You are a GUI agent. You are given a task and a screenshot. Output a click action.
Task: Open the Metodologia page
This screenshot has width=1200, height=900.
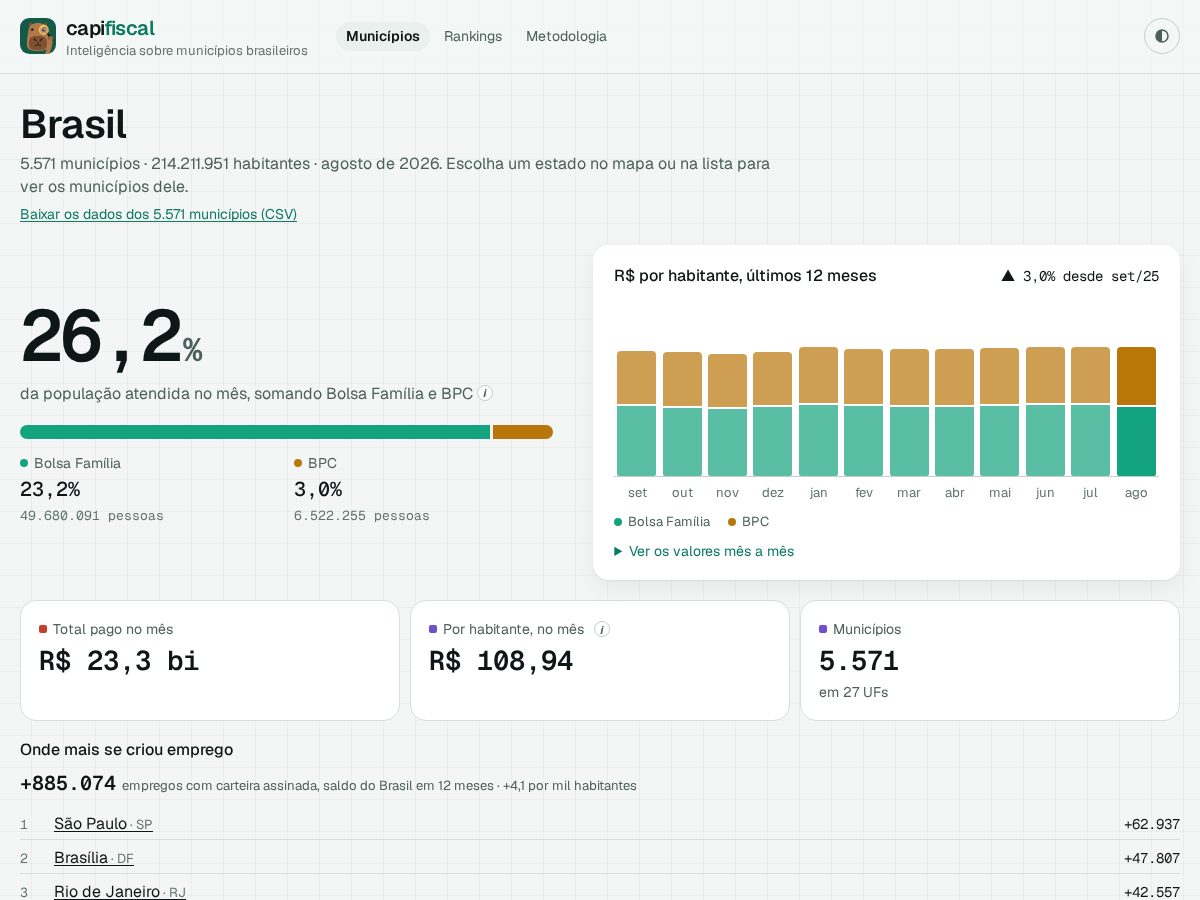(566, 36)
